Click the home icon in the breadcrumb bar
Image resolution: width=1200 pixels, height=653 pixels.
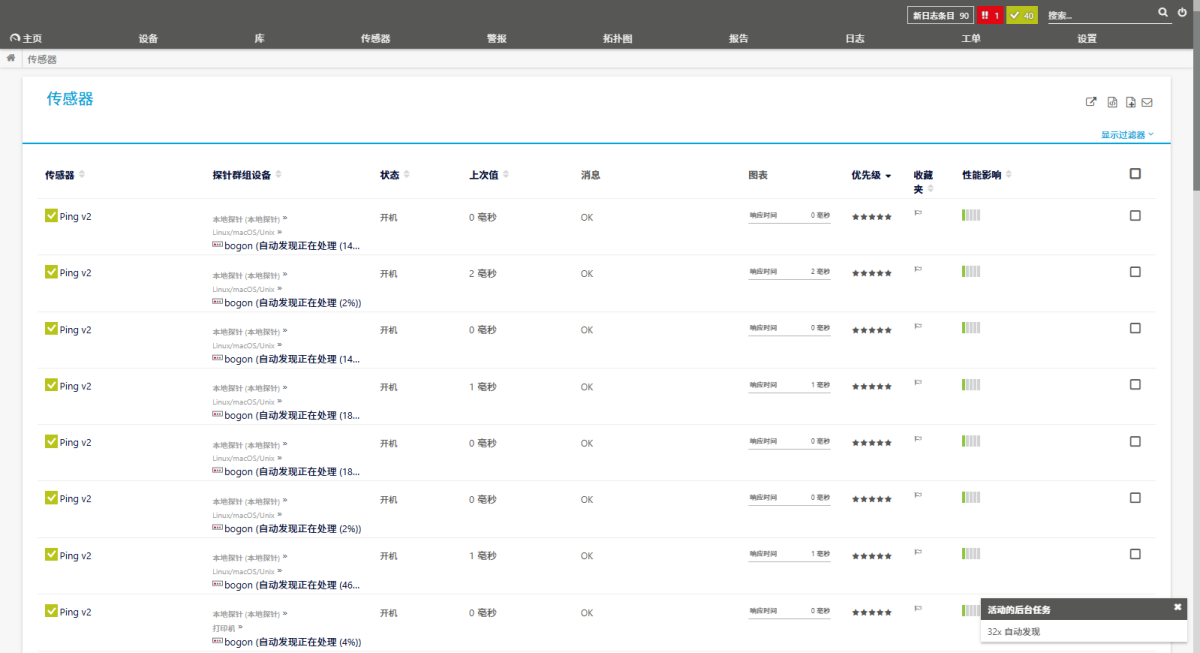point(10,58)
